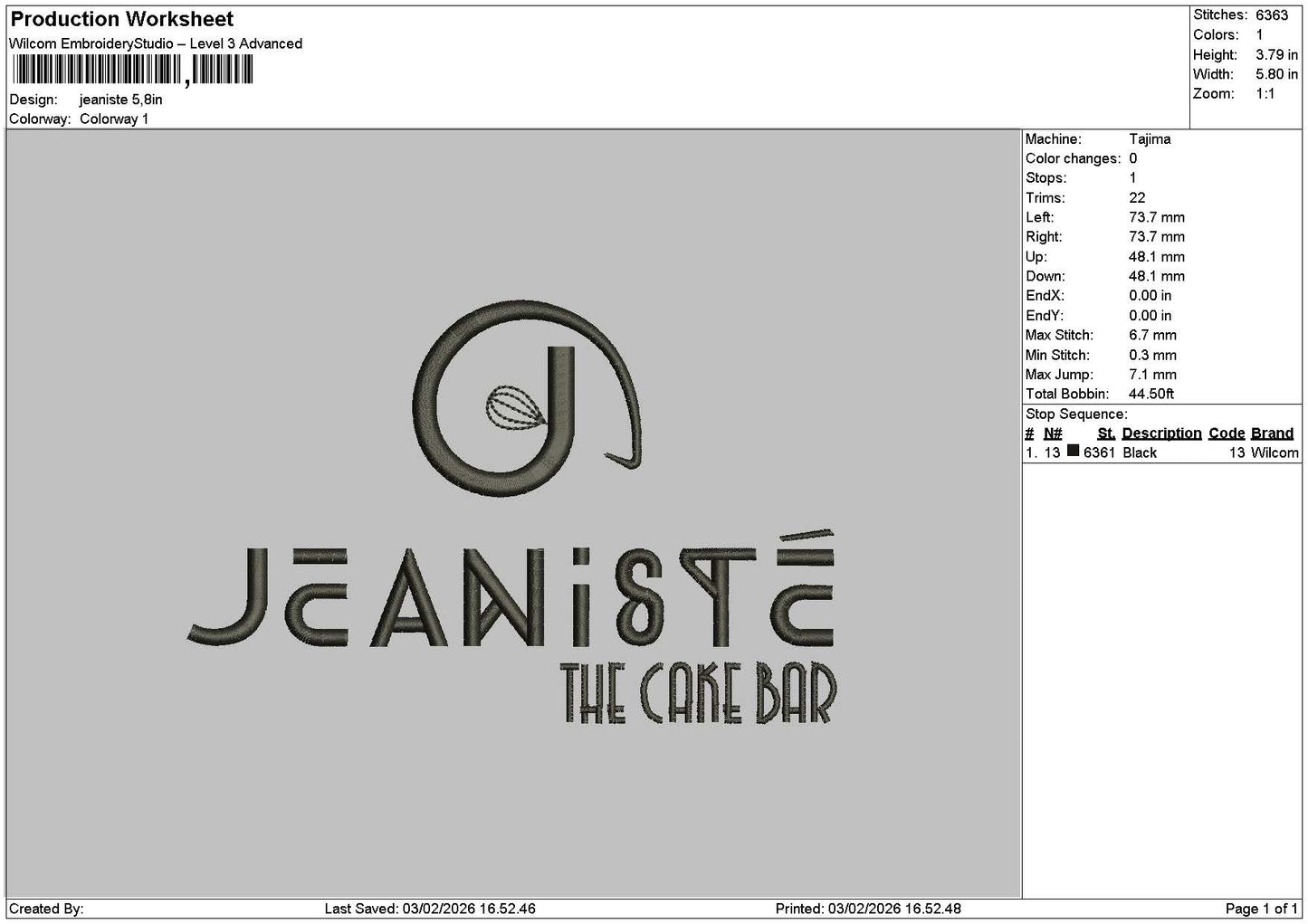Click the Max Stitch value 6.7 mm
The width and height of the screenshot is (1308, 924).
[1153, 336]
